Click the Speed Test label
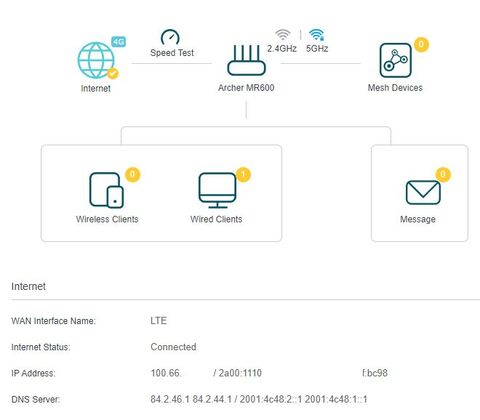The width and height of the screenshot is (480, 420). pyautogui.click(x=172, y=53)
